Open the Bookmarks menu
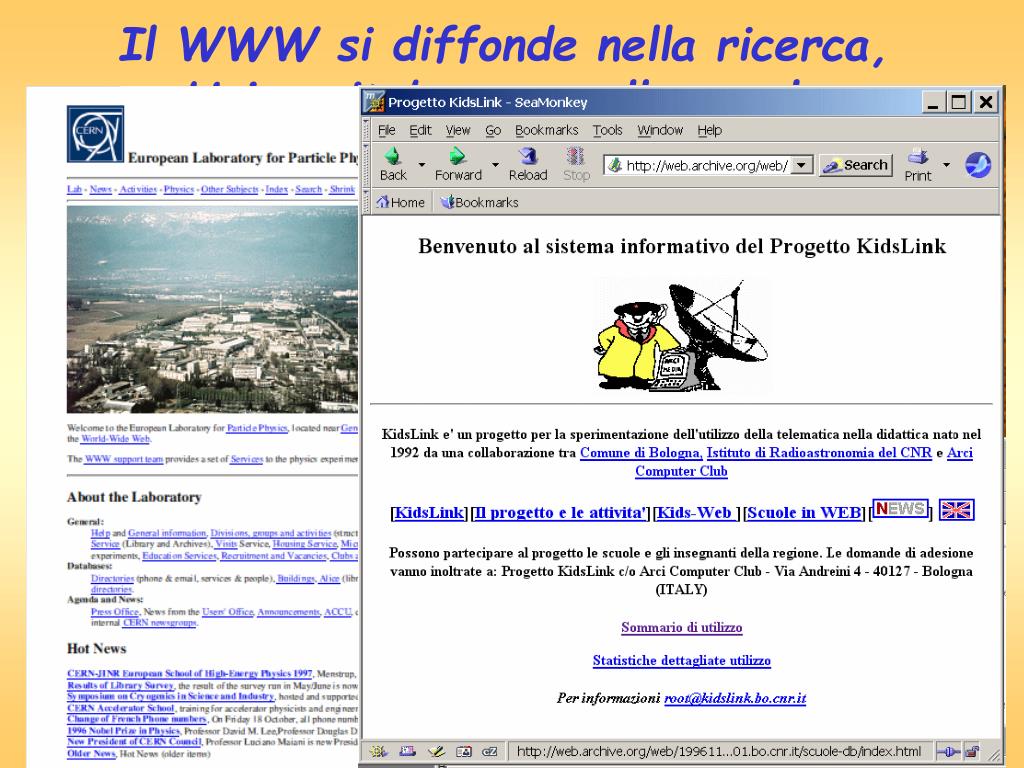This screenshot has height=768, width=1024. (x=547, y=130)
